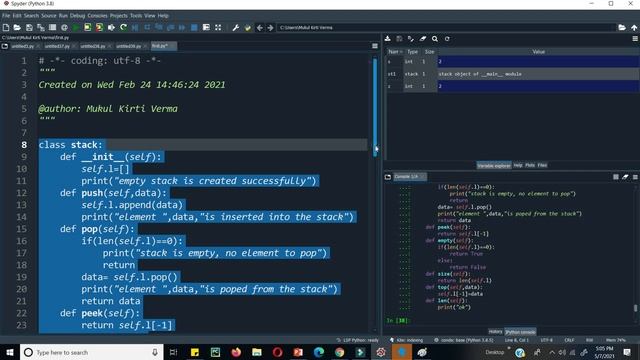The width and height of the screenshot is (640, 360).
Task: Open PyCharm from taskbar
Action: [215, 352]
